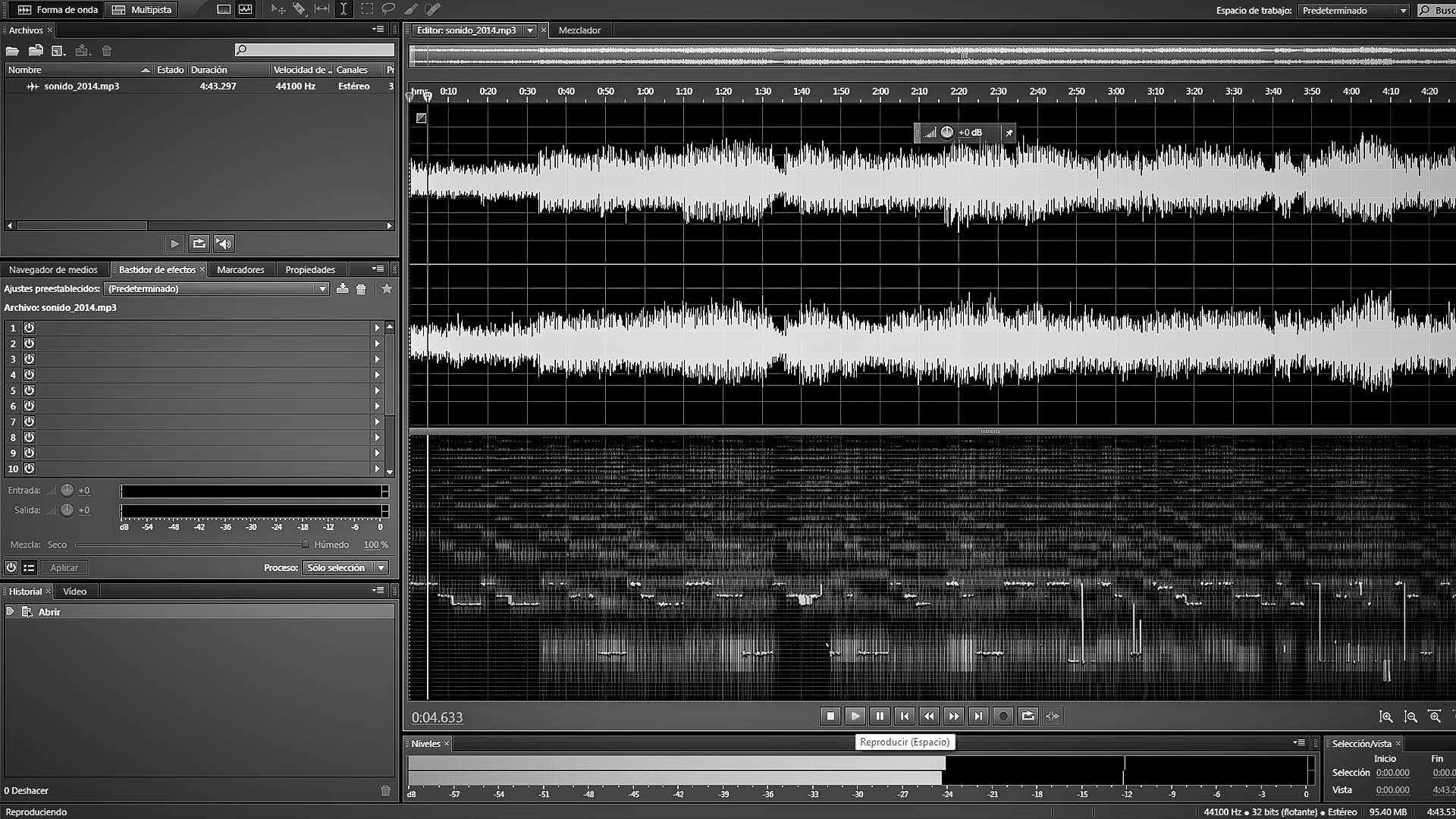The image size is (1456, 819).
Task: Open the Ajustes preestablecidos dropdown
Action: point(322,289)
